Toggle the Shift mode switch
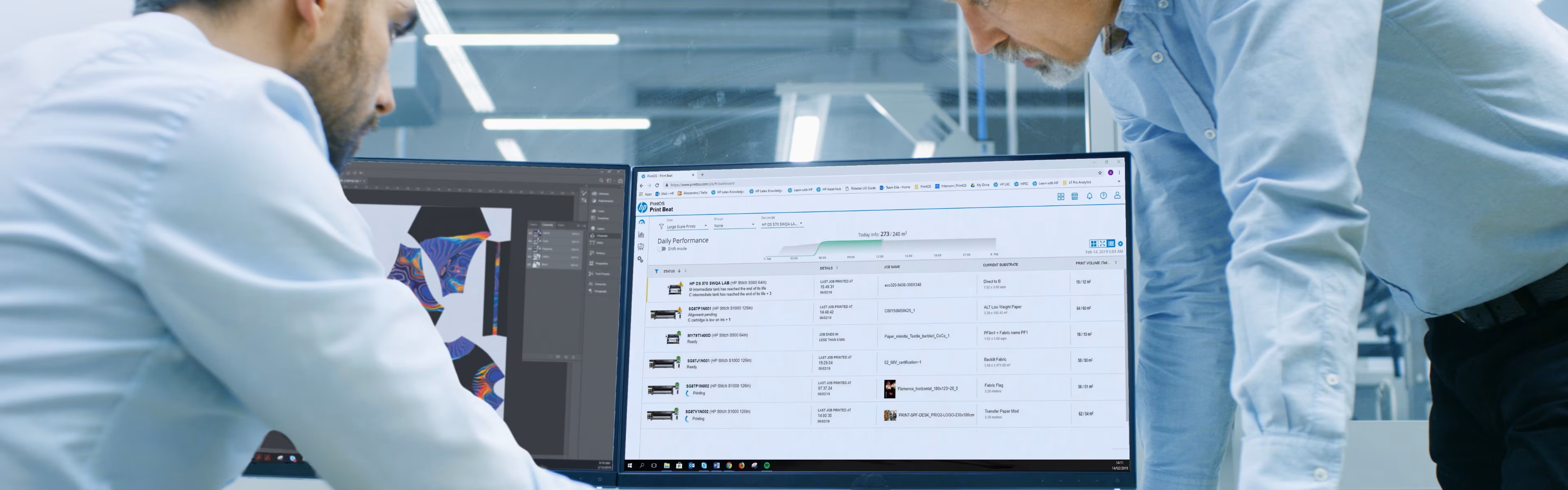The width and height of the screenshot is (1568, 490). point(662,249)
